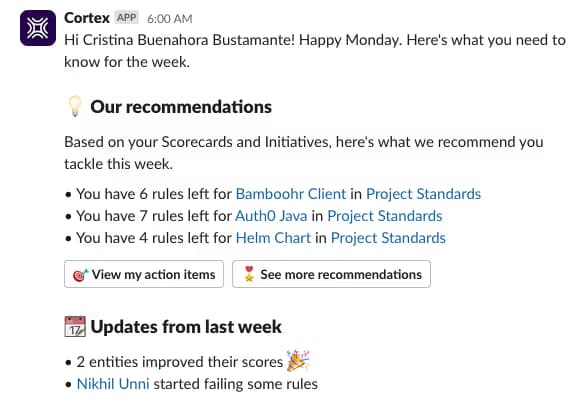Open the Helm Chart link

[273, 238]
